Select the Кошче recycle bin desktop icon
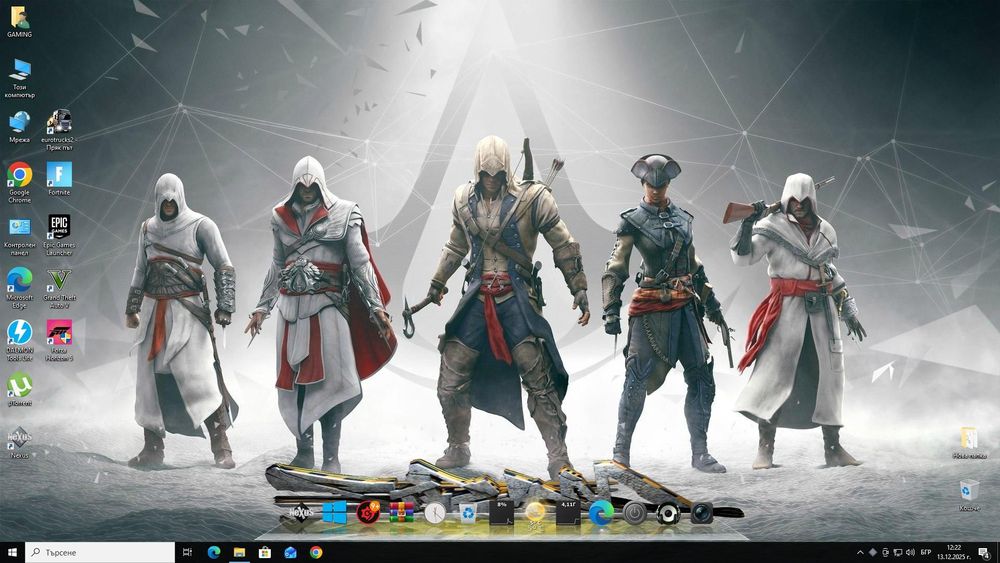 pyautogui.click(x=969, y=495)
